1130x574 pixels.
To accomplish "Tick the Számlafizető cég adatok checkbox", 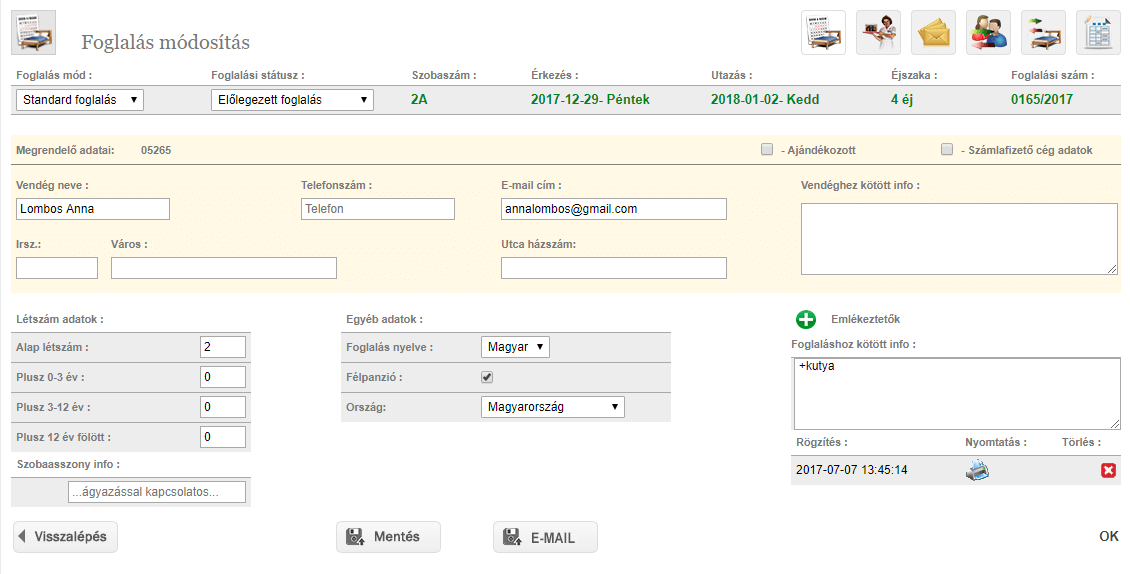I will click(947, 150).
